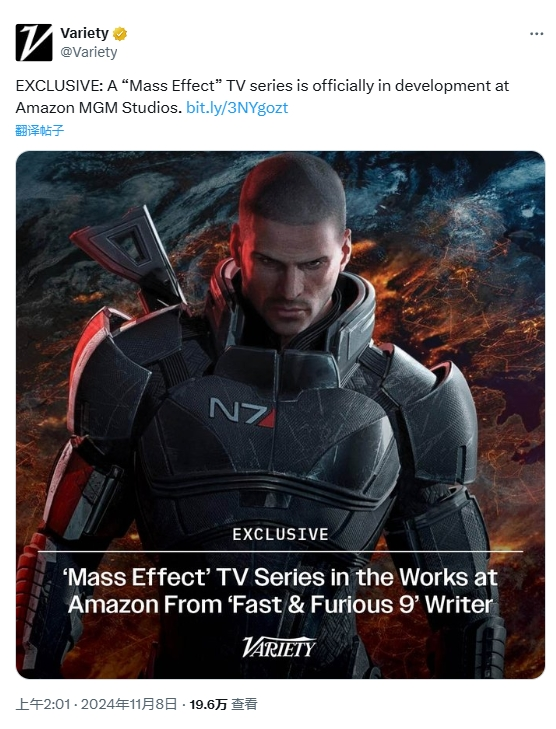The image size is (556, 729).
Task: Follow the bit.ly/3NYgozt link
Action: click(x=237, y=108)
